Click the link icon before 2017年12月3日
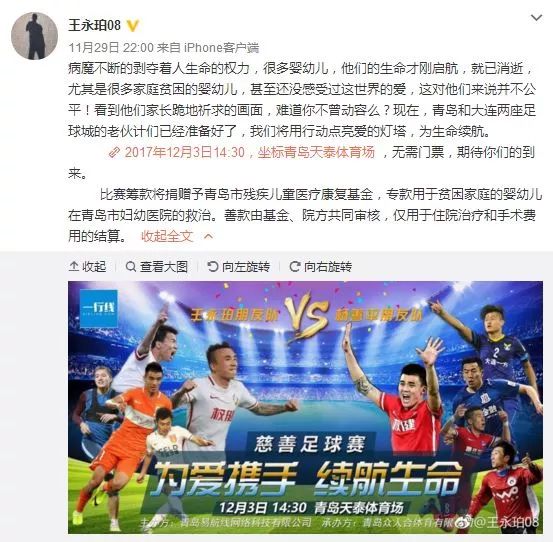Image resolution: width=553 pixels, height=542 pixels. tap(114, 152)
